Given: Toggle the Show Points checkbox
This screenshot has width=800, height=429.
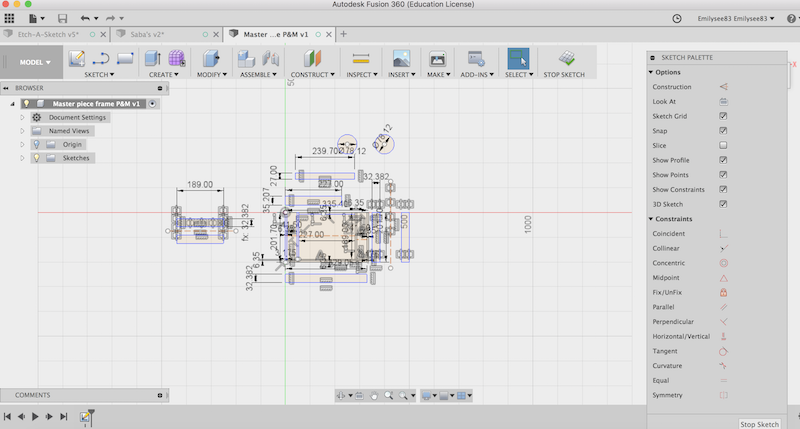Looking at the screenshot, I should [723, 174].
